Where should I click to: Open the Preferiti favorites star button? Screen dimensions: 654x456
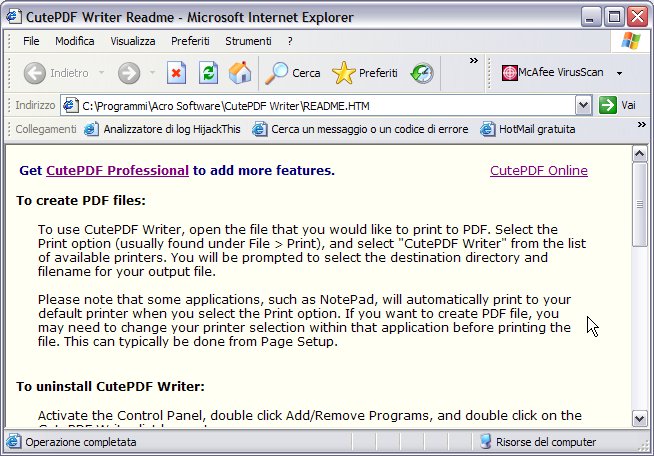click(365, 73)
